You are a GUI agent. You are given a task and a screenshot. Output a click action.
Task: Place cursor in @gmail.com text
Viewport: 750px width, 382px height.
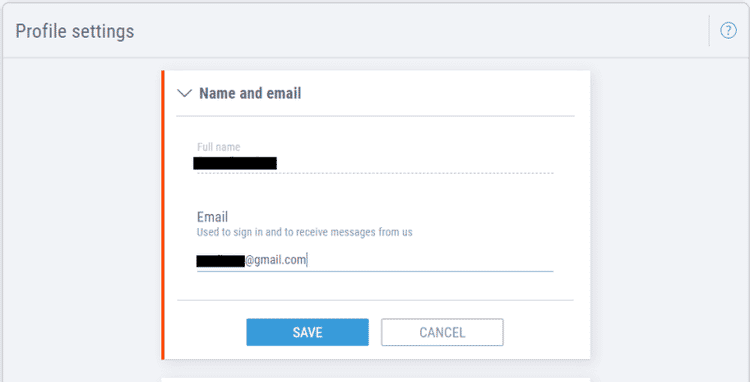point(276,261)
